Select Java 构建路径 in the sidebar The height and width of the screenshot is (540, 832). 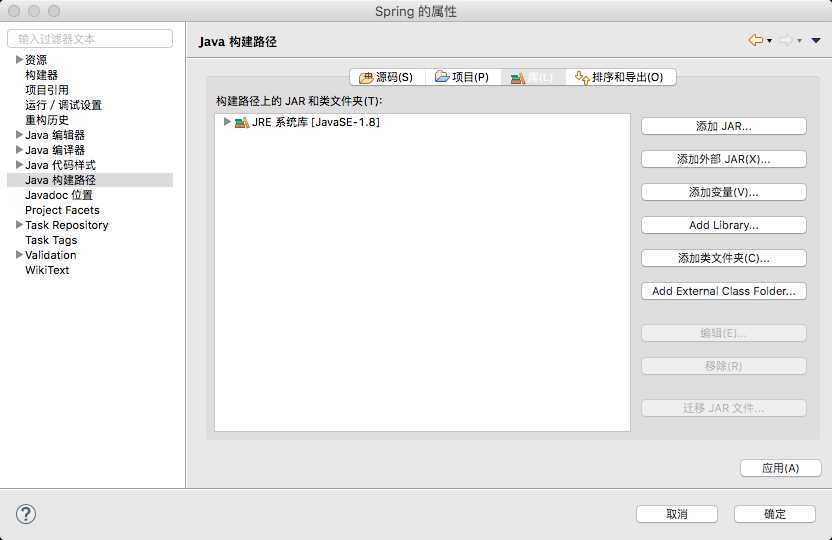90,180
